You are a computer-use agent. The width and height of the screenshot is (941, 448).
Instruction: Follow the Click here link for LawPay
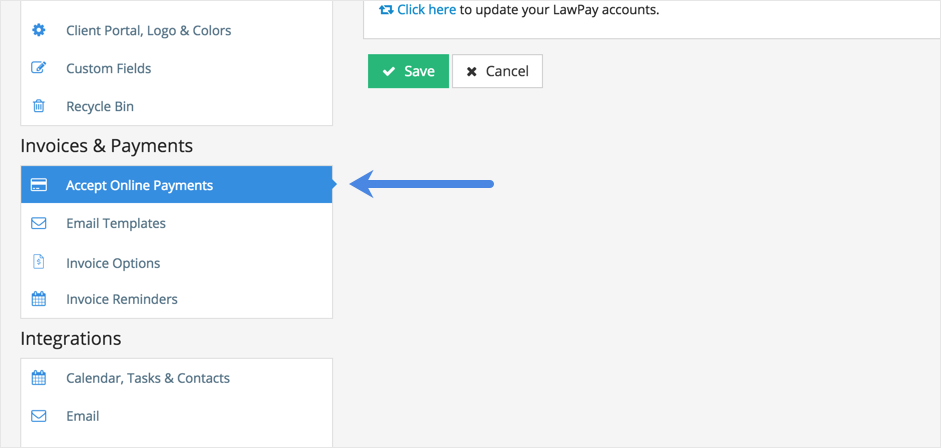(x=426, y=10)
